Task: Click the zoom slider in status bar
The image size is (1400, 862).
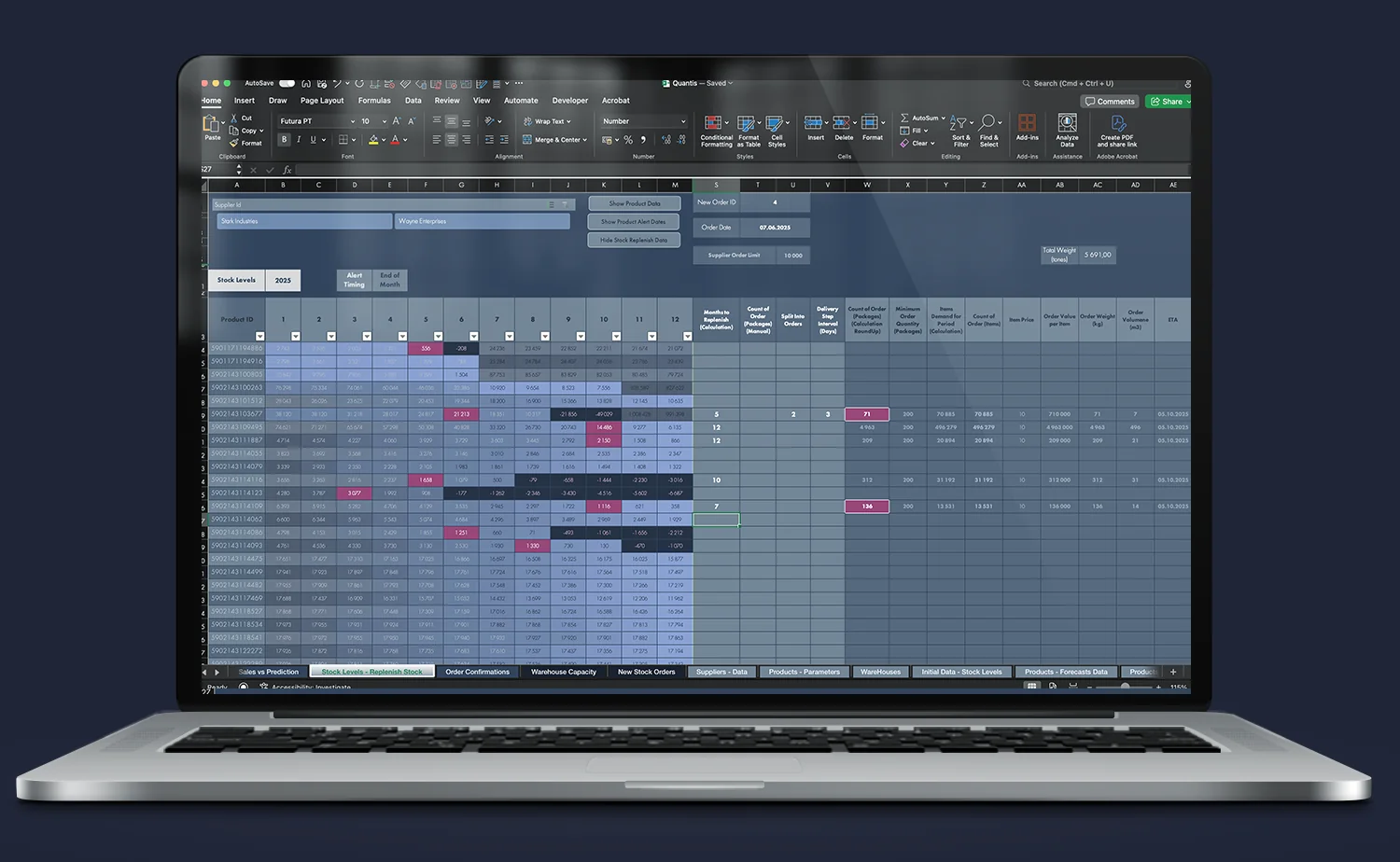Action: click(1126, 687)
